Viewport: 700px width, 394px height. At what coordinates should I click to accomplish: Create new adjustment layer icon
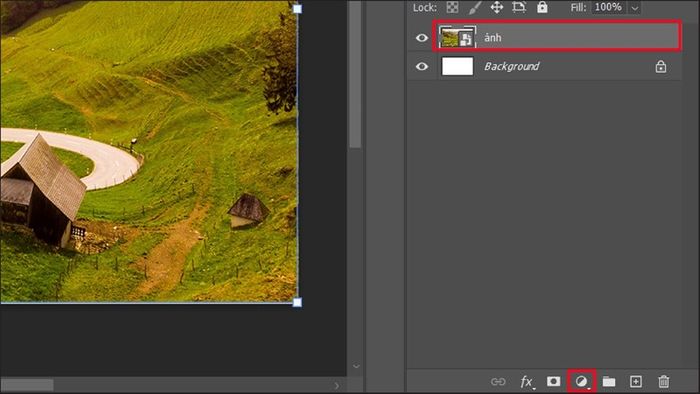pos(581,382)
